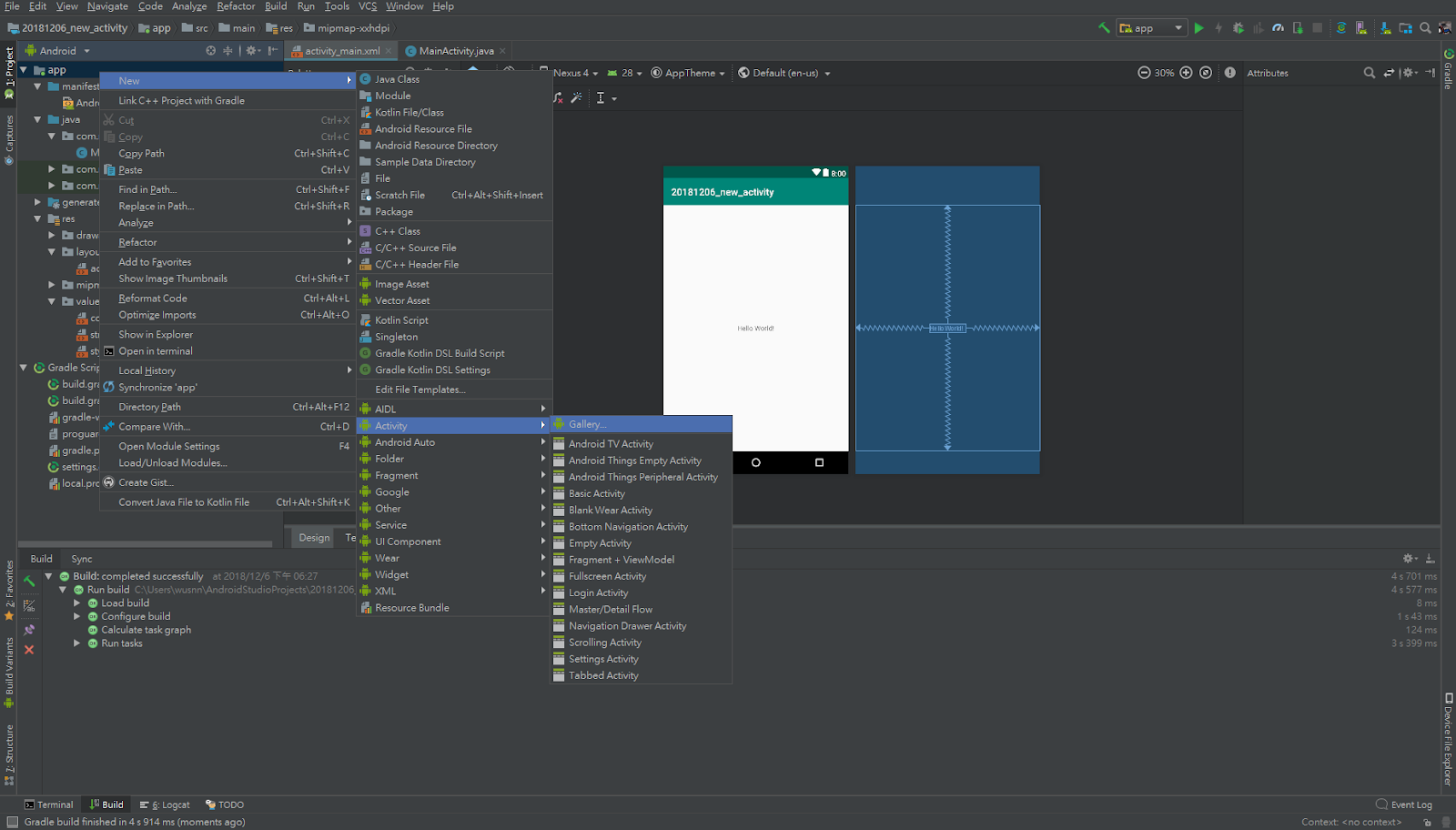Collapse the Run build tree node
1456x830 pixels.
(63, 589)
